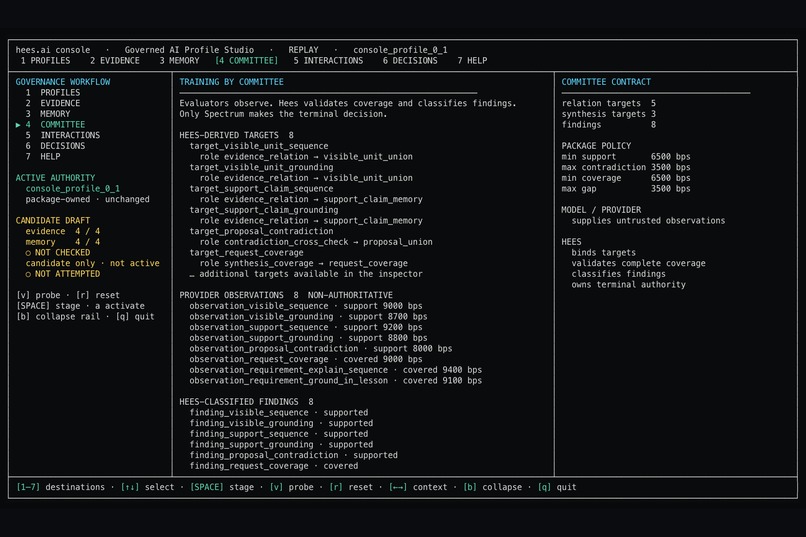Screen dimensions: 806x537
Task: Click the 'min support 6500 bps' policy line
Action: pos(626,157)
